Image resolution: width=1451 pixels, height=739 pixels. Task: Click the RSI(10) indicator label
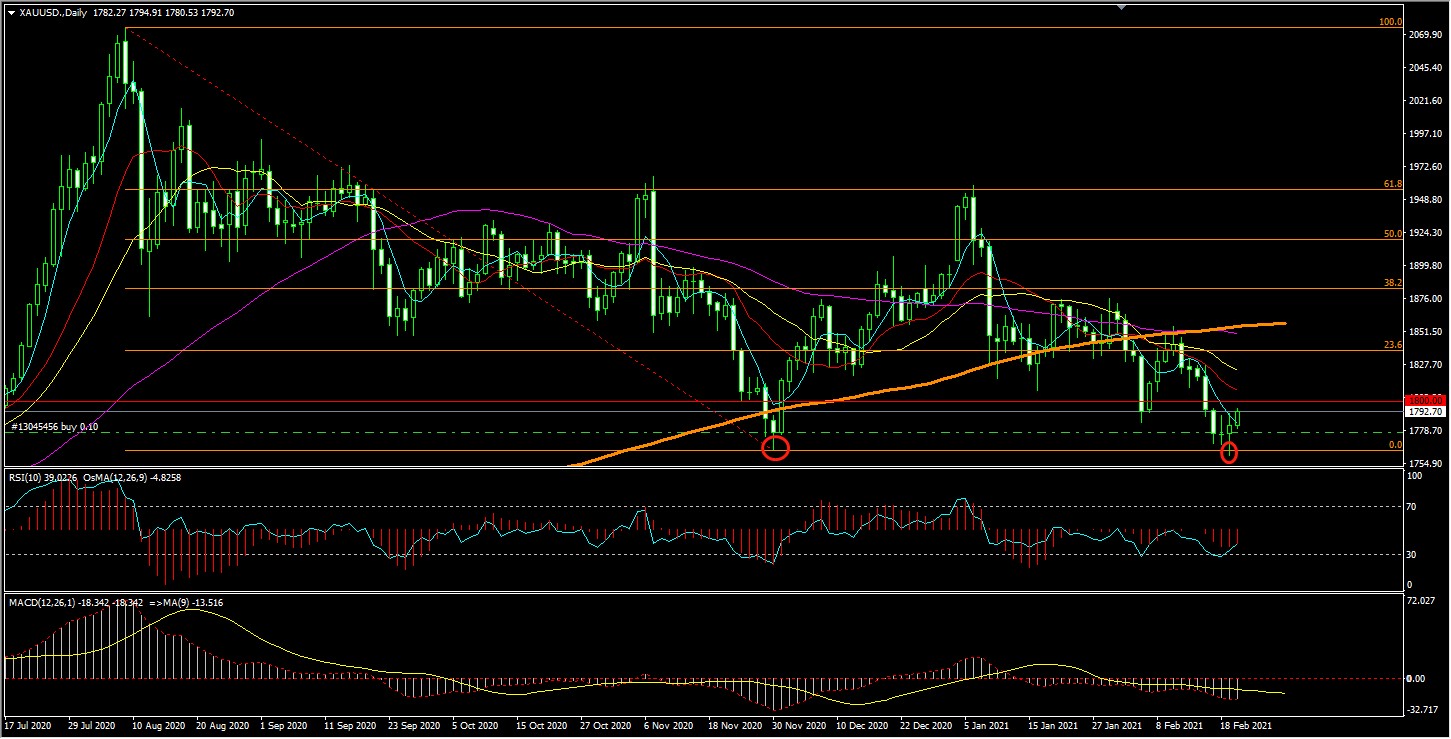coord(42,478)
